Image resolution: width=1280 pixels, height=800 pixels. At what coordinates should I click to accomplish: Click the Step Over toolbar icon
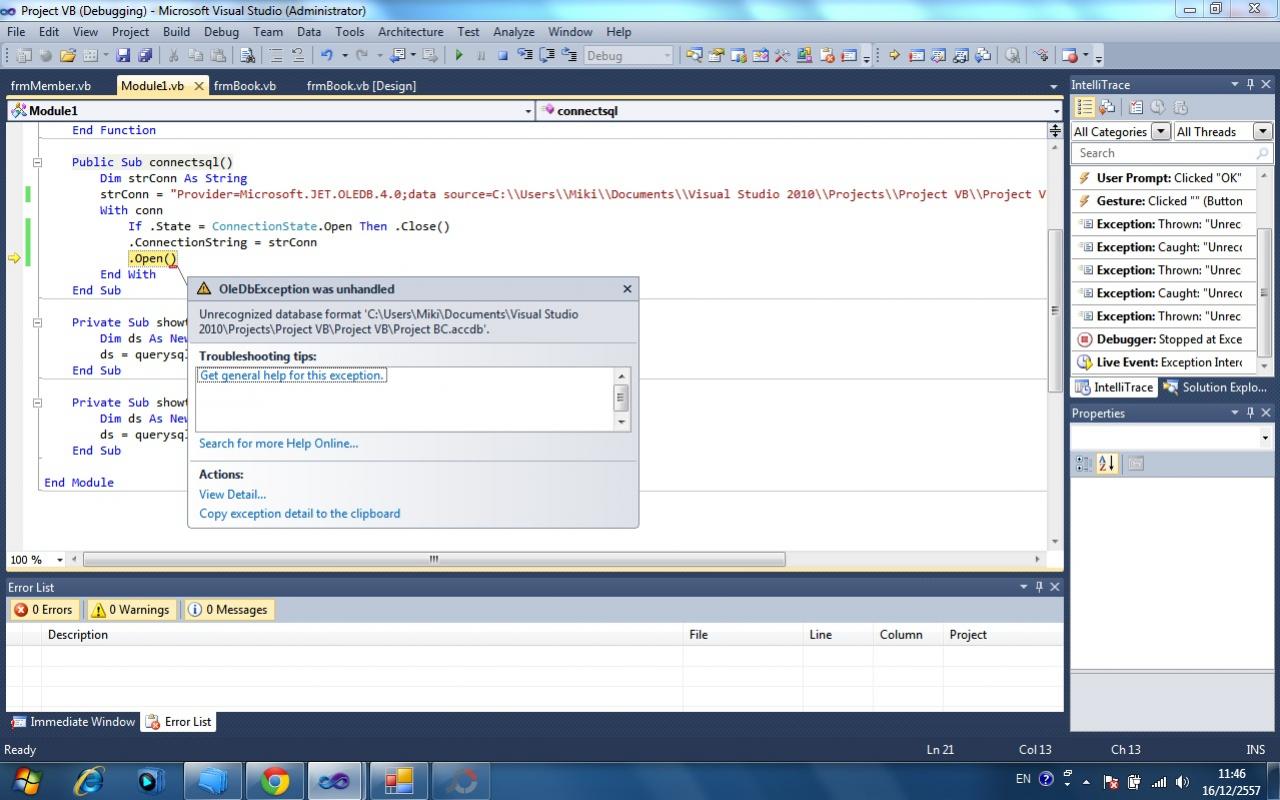(546, 56)
